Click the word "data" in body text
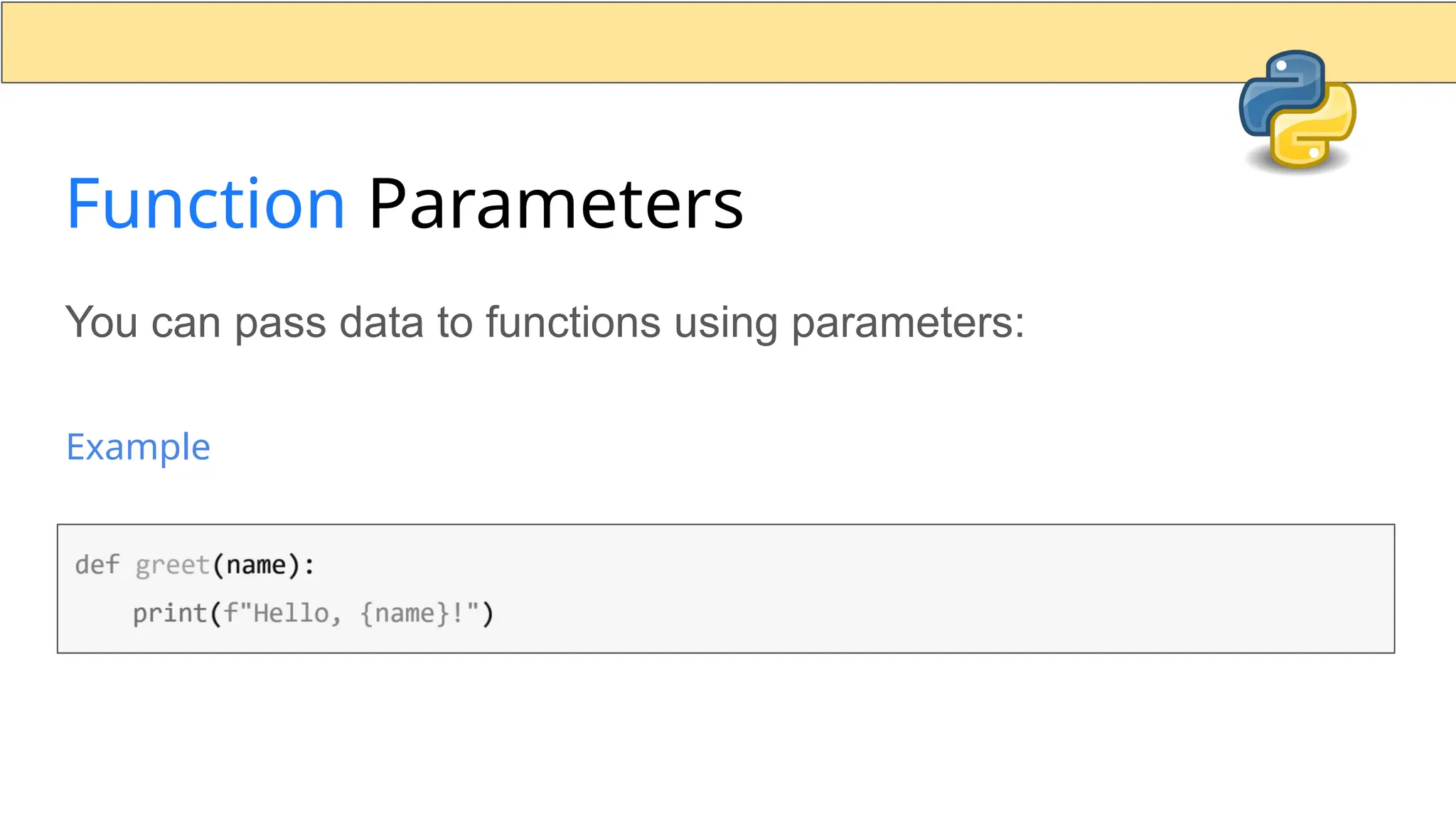This screenshot has height=819, width=1456. 381,322
